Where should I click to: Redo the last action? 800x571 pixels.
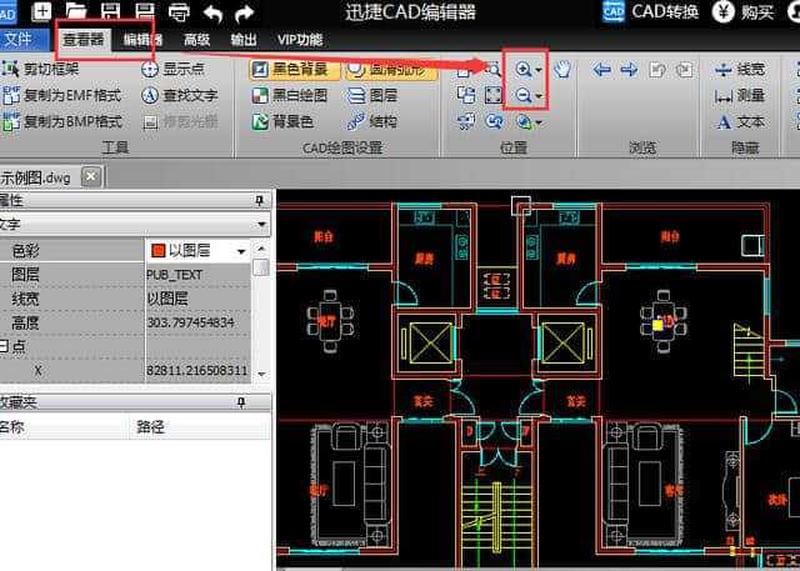tap(244, 13)
